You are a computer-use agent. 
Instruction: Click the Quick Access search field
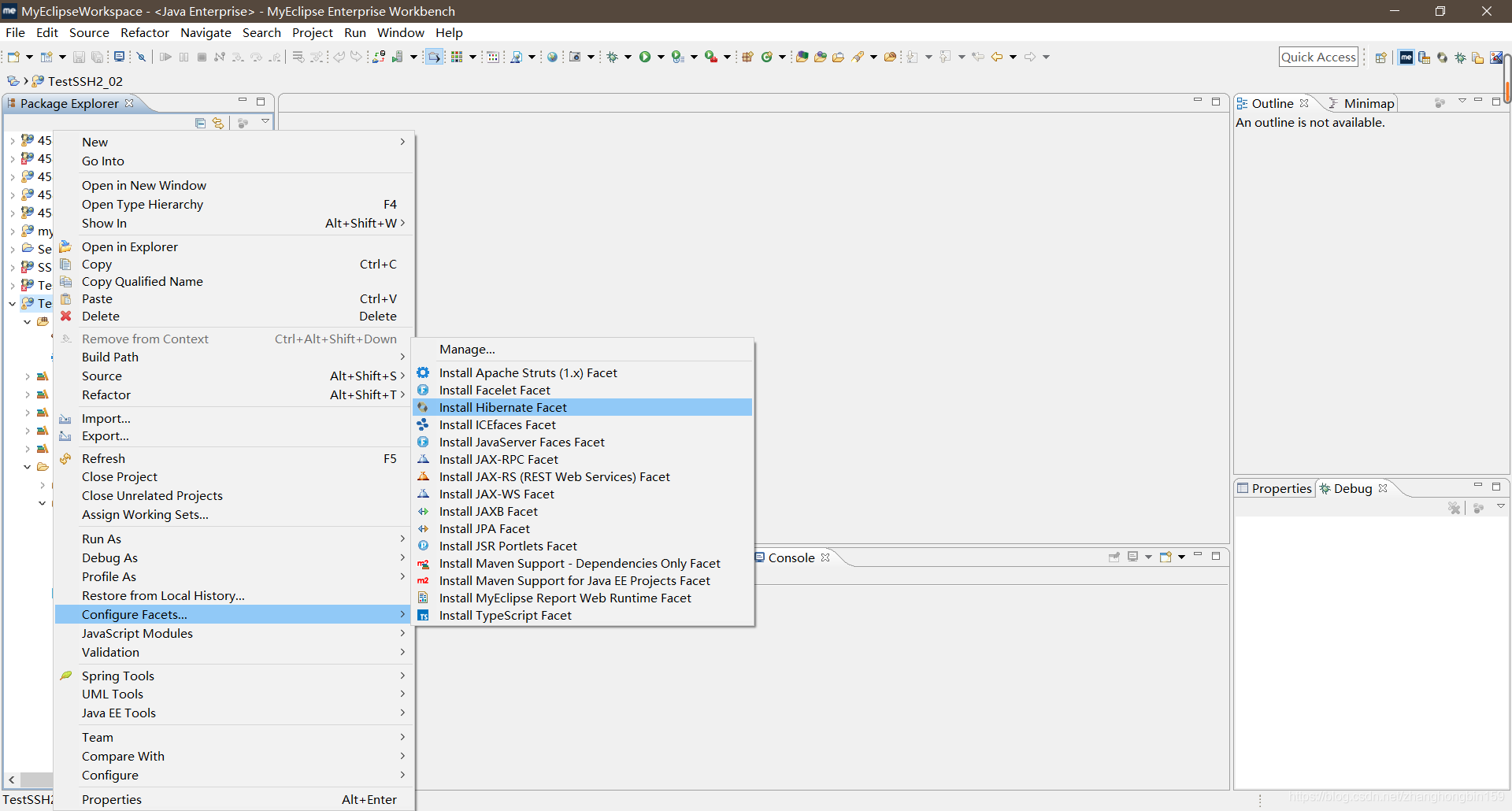(1319, 57)
